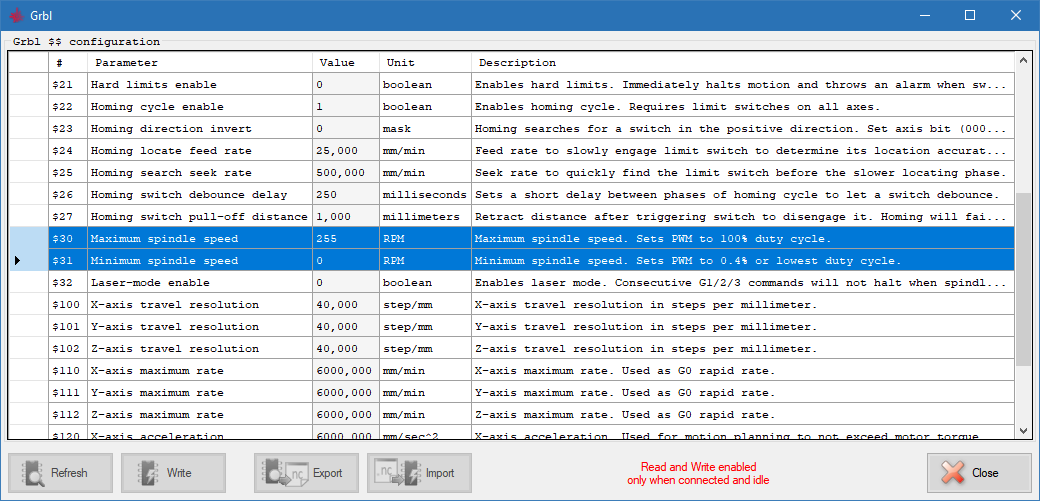
Task: Click the Grbl app icon in title bar
Action: [x=17, y=15]
